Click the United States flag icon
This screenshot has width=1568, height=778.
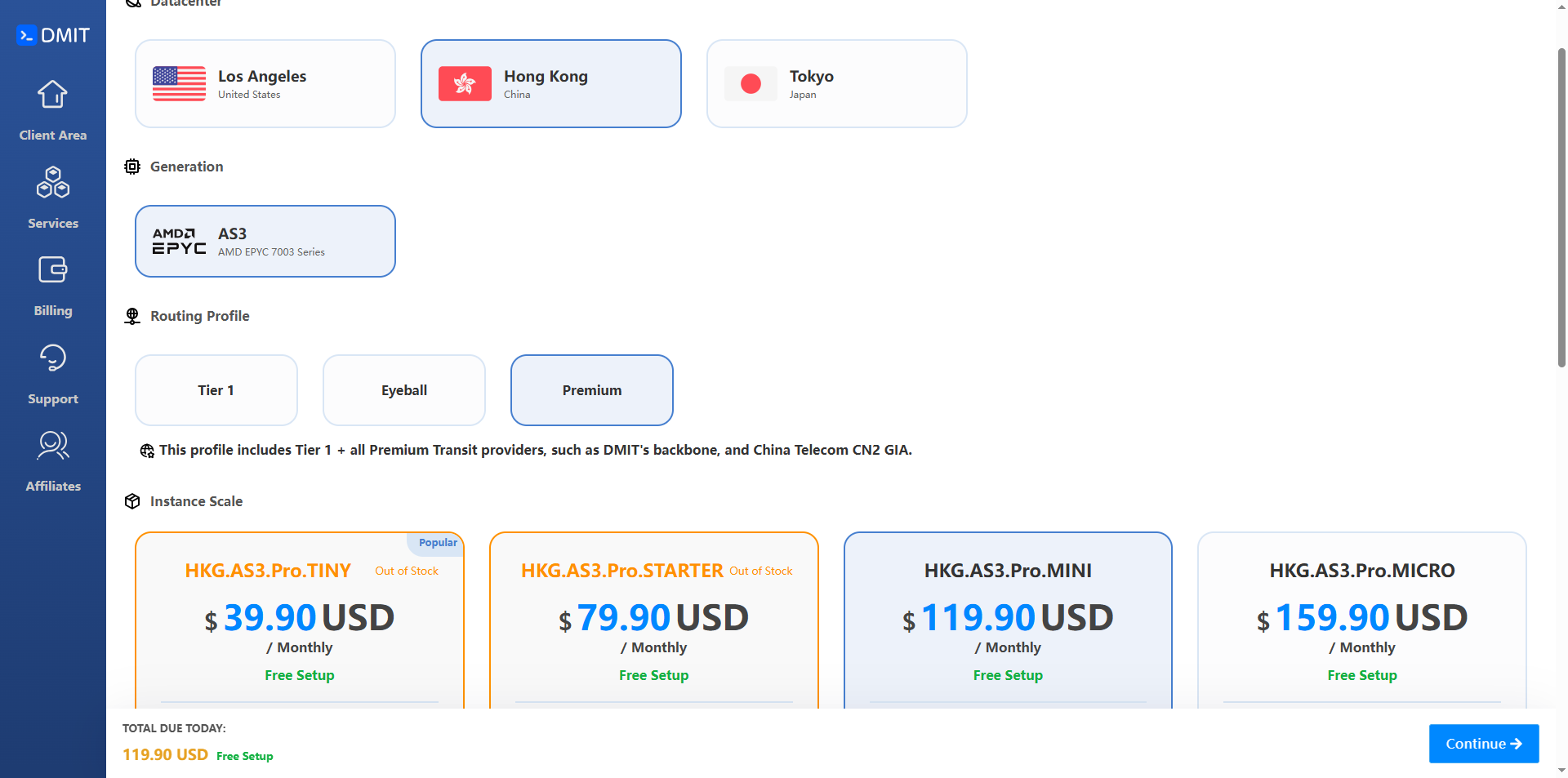(179, 84)
